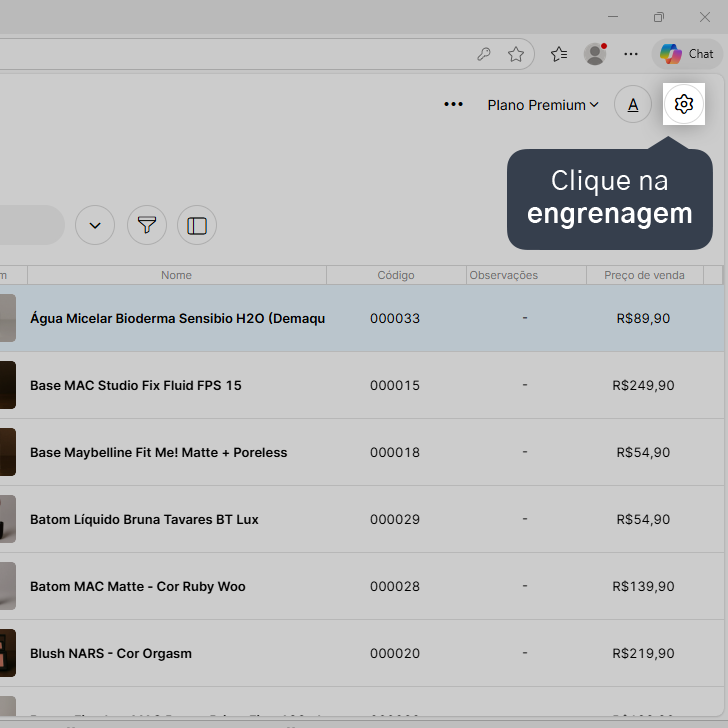This screenshot has height=728, width=728.
Task: Click the settings gear icon
Action: (x=683, y=104)
